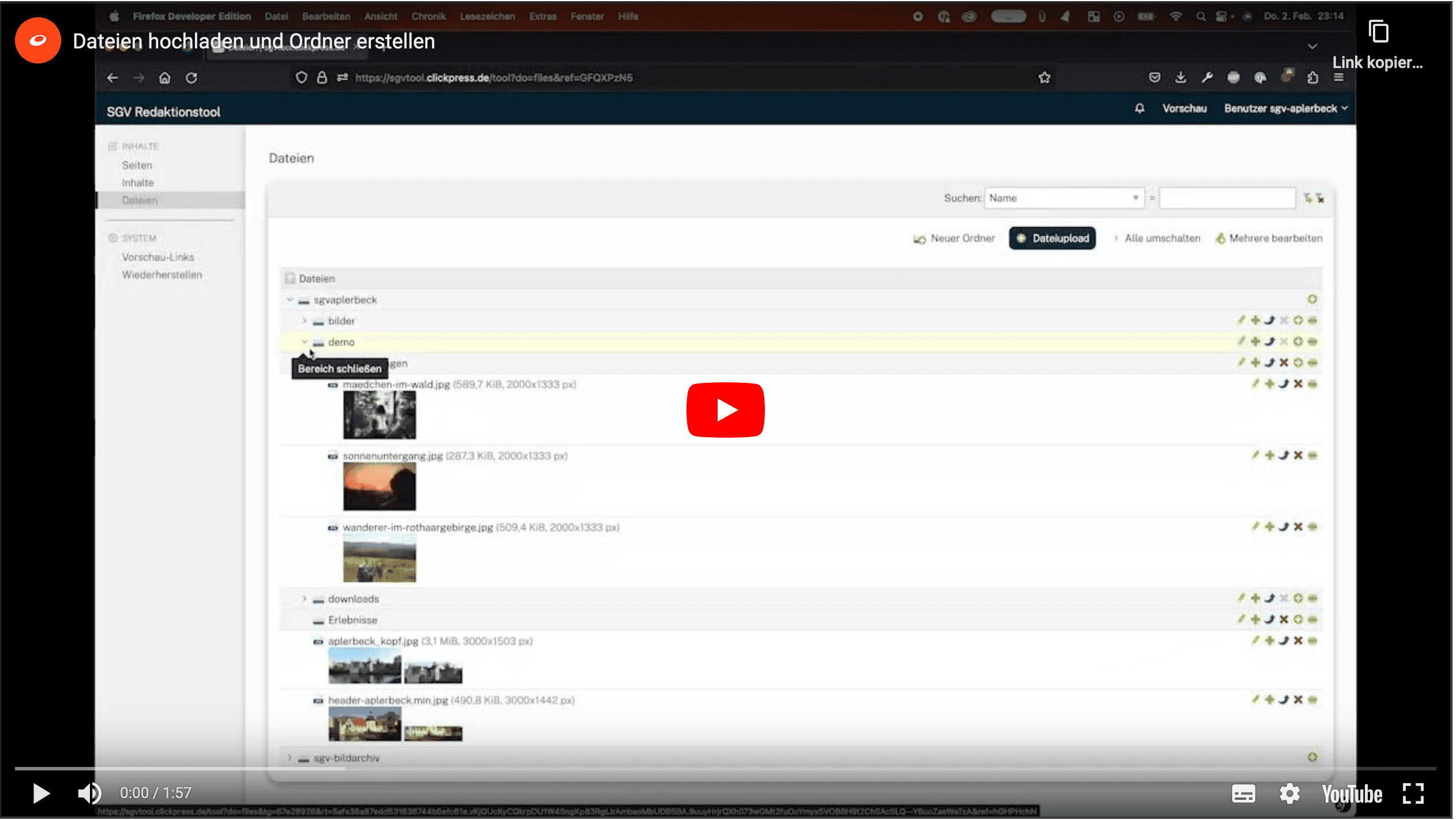This screenshot has height=820, width=1456.
Task: Click the sonnenuntergang.jpg thumbnail image
Action: (x=379, y=487)
